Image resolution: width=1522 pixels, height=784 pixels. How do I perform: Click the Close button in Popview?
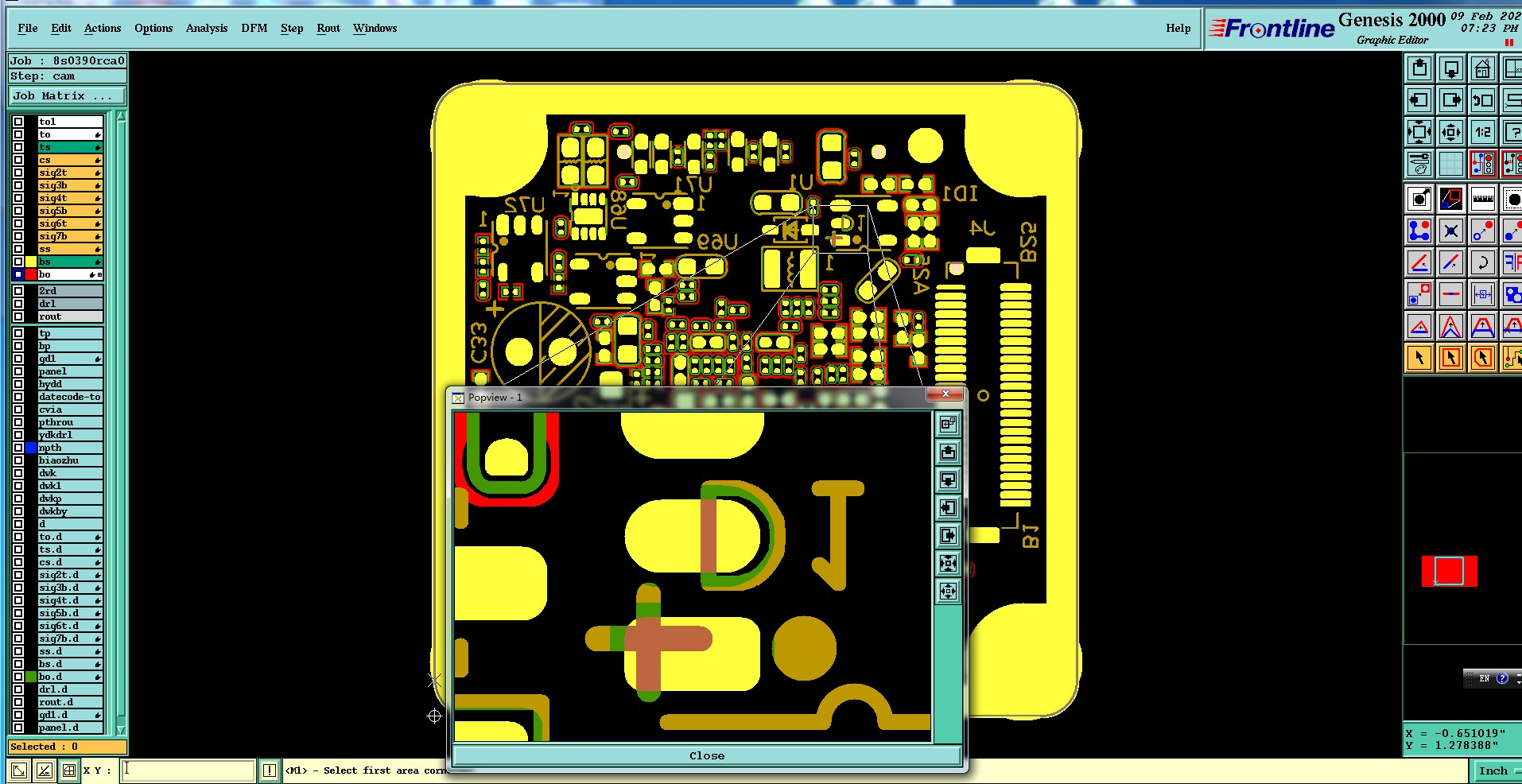click(x=707, y=755)
